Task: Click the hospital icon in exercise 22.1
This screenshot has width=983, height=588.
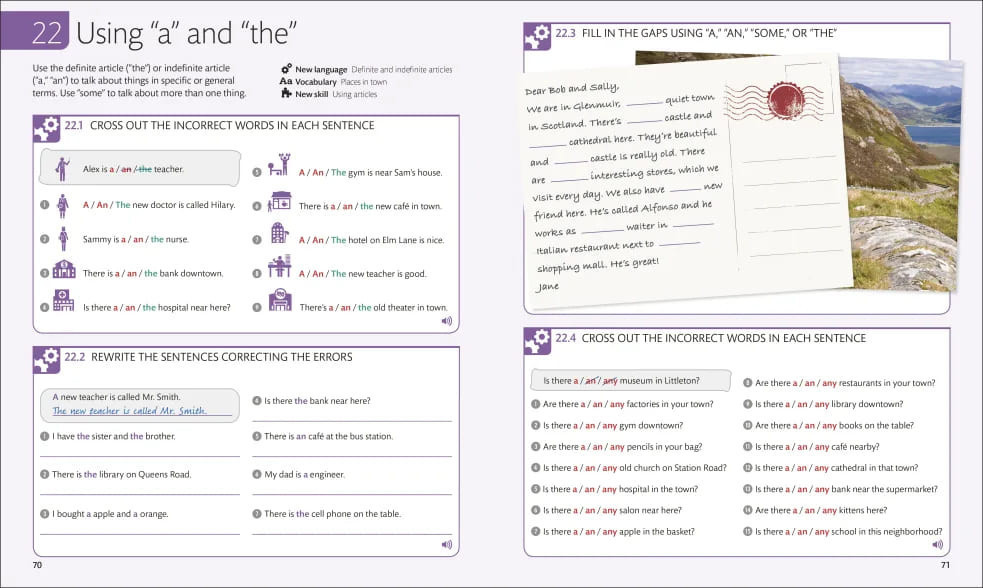Action: coord(63,300)
